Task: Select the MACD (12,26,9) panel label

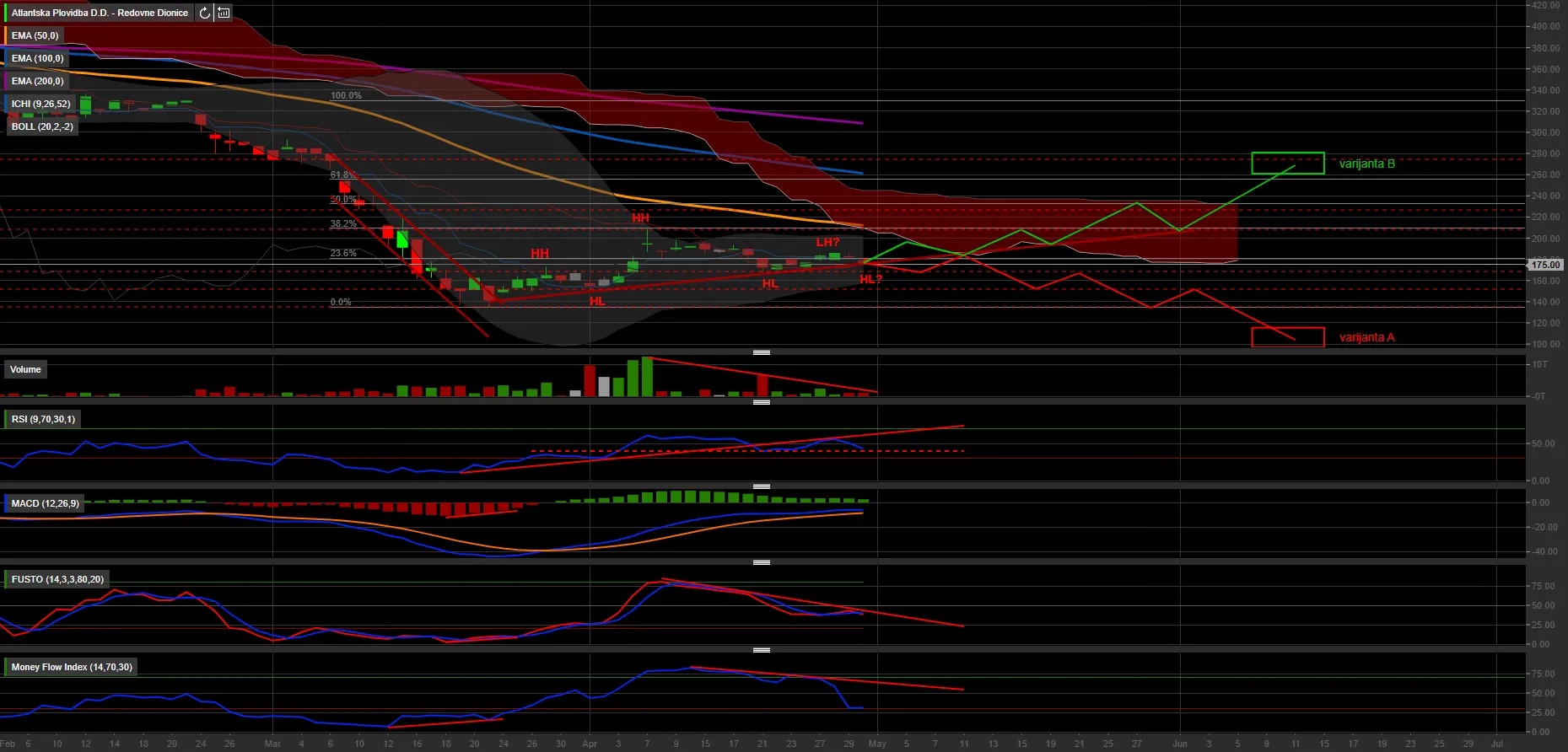Action: (45, 503)
